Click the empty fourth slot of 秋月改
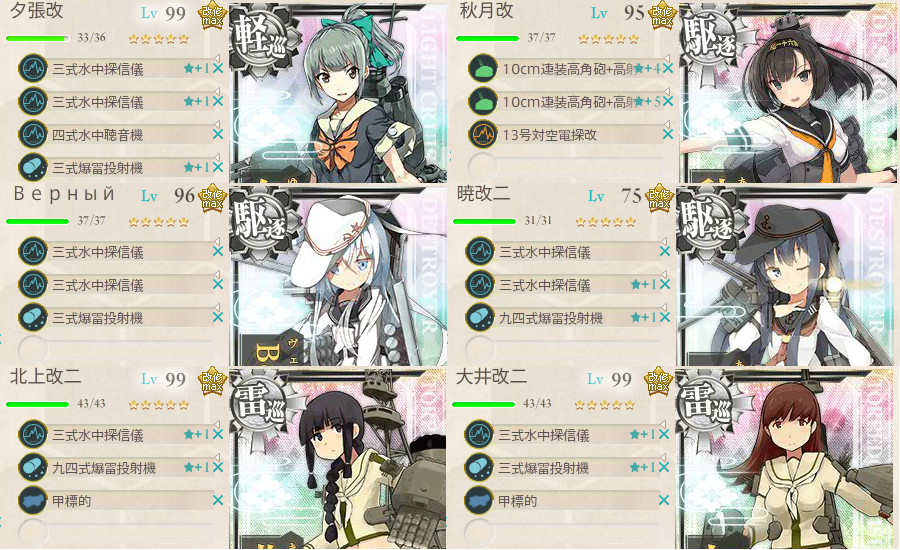900x550 pixels. pyautogui.click(x=568, y=167)
